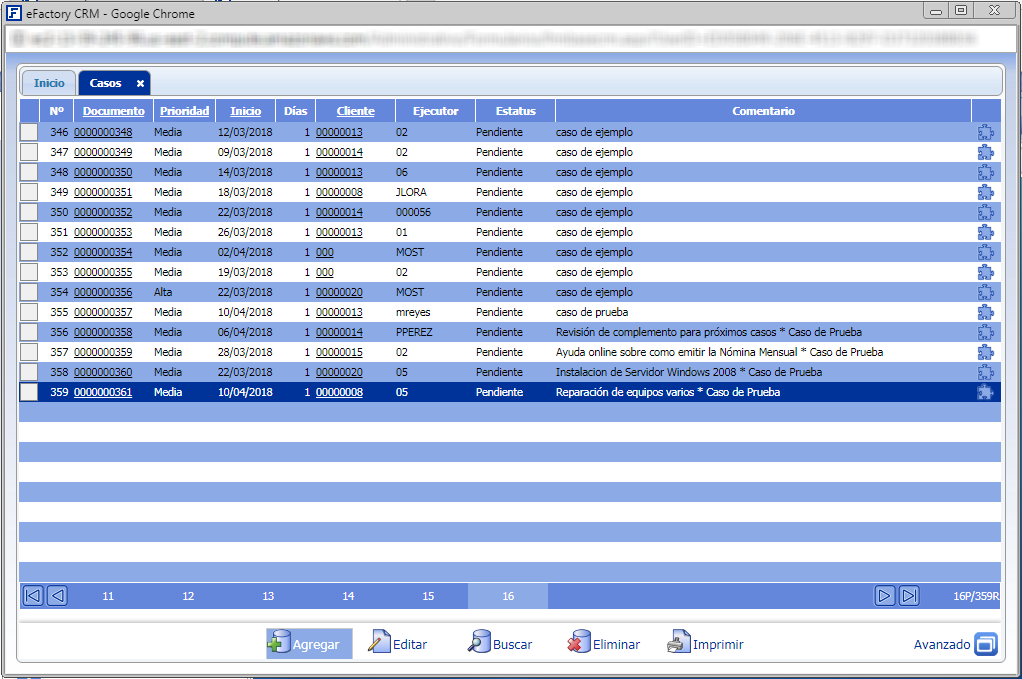Select checkbox for row 357

click(29, 352)
